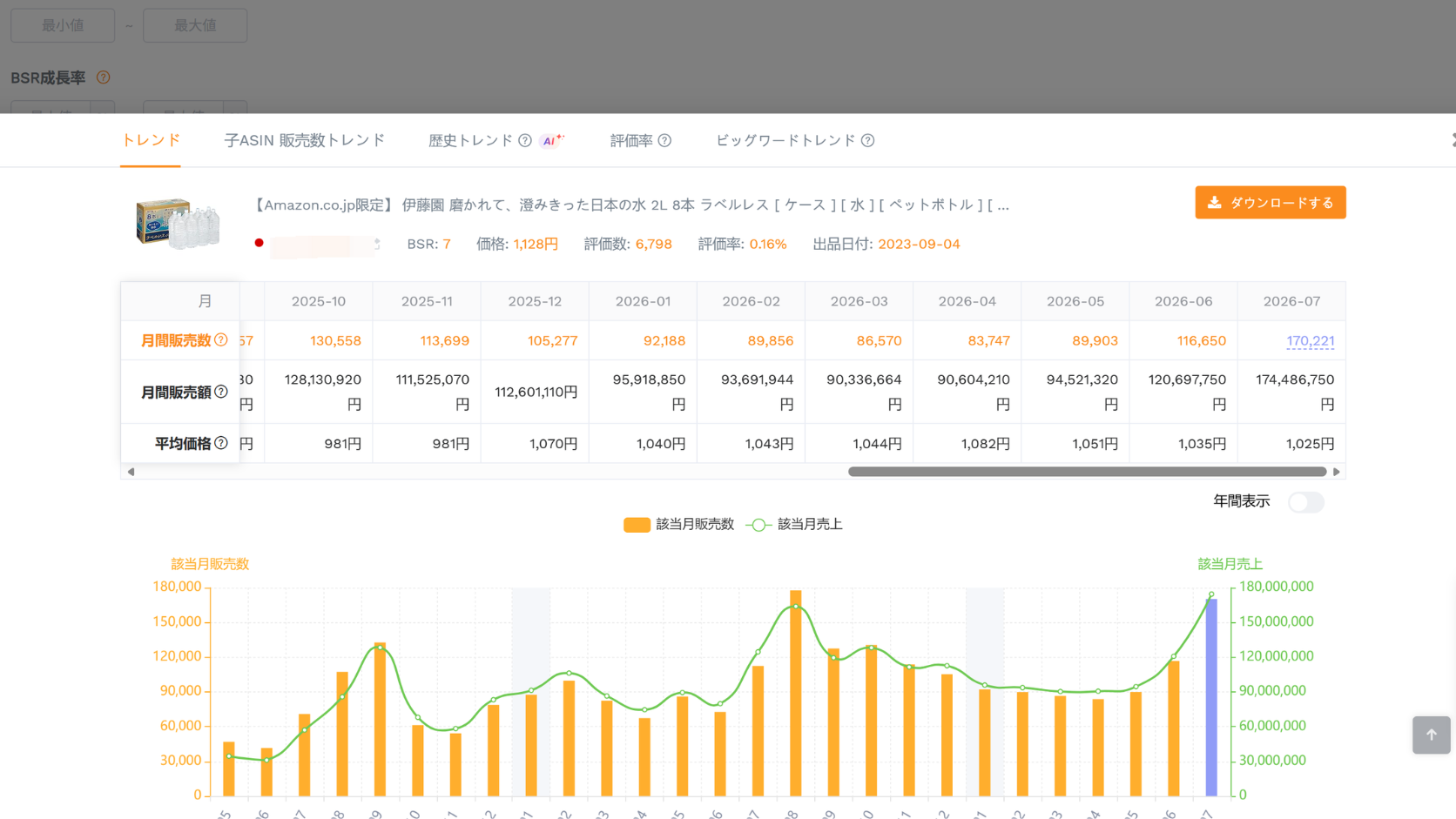Screen dimensions: 1456x819
Task: Toggle the 年間表示 switch
Action: 1306,502
